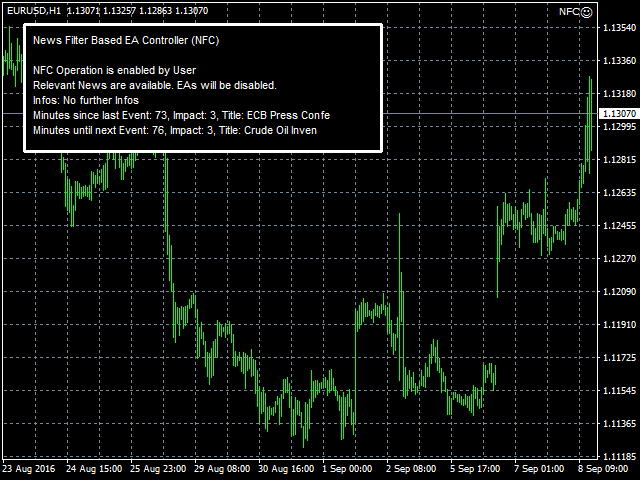Click time axis label 5 Sep 17:00
The height and width of the screenshot is (480, 640).
tap(475, 469)
